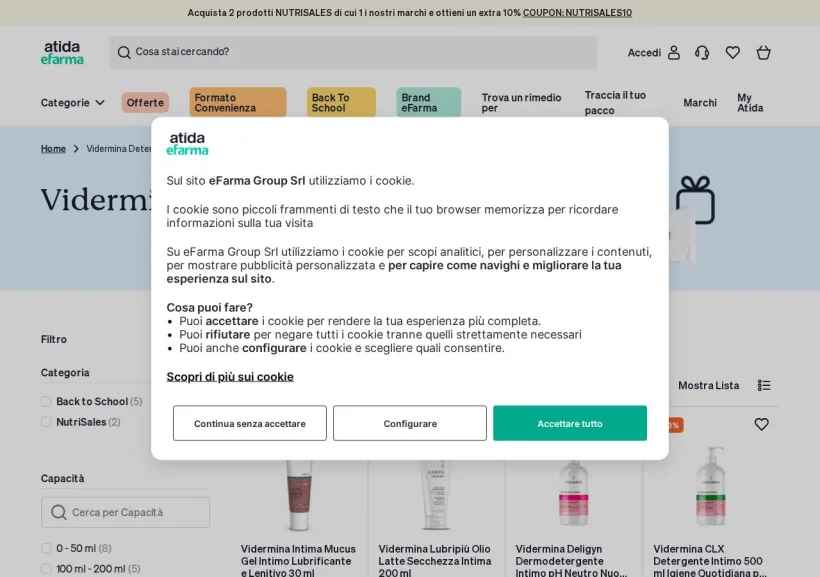Image resolution: width=820 pixels, height=577 pixels.
Task: Click the Configurare cookies button
Action: pos(410,423)
